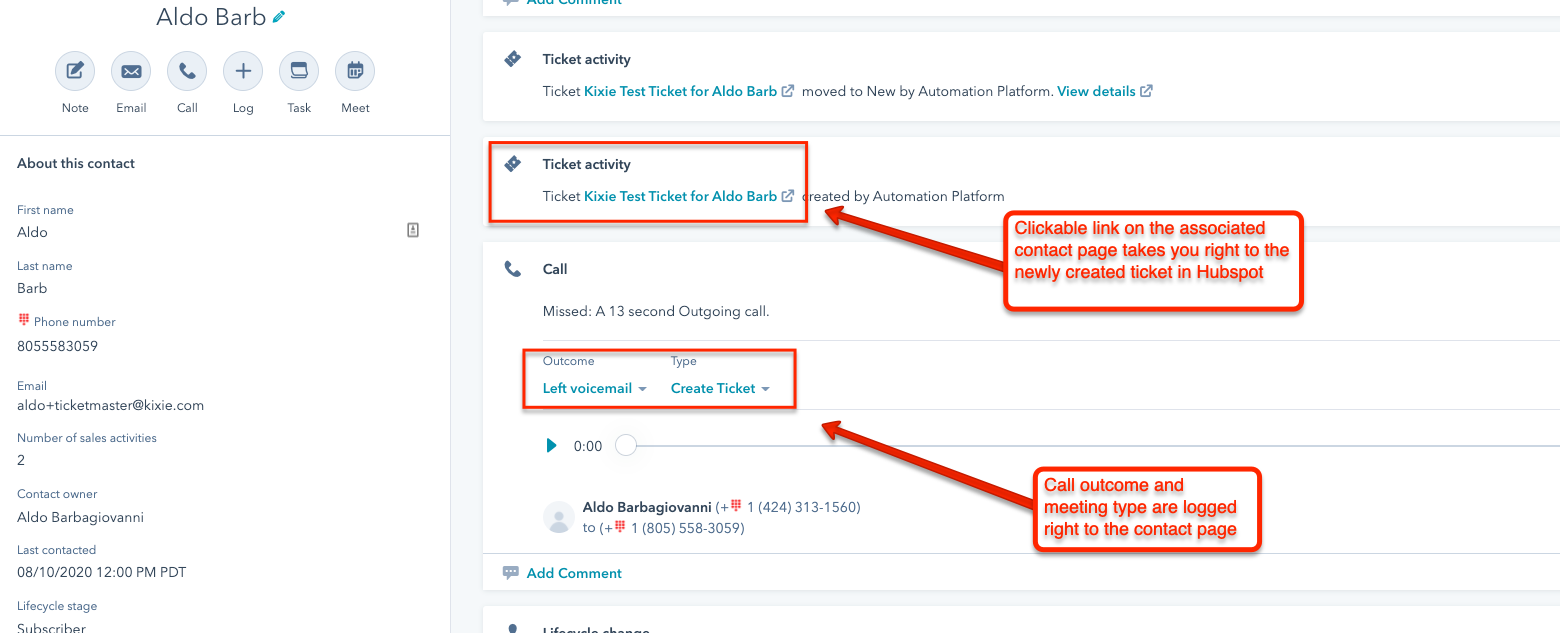Schedule a meeting with the Meet icon

[x=355, y=71]
